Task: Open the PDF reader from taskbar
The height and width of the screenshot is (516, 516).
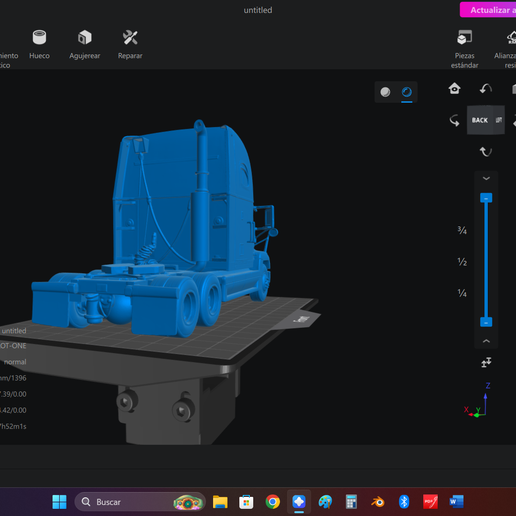Action: click(x=430, y=502)
